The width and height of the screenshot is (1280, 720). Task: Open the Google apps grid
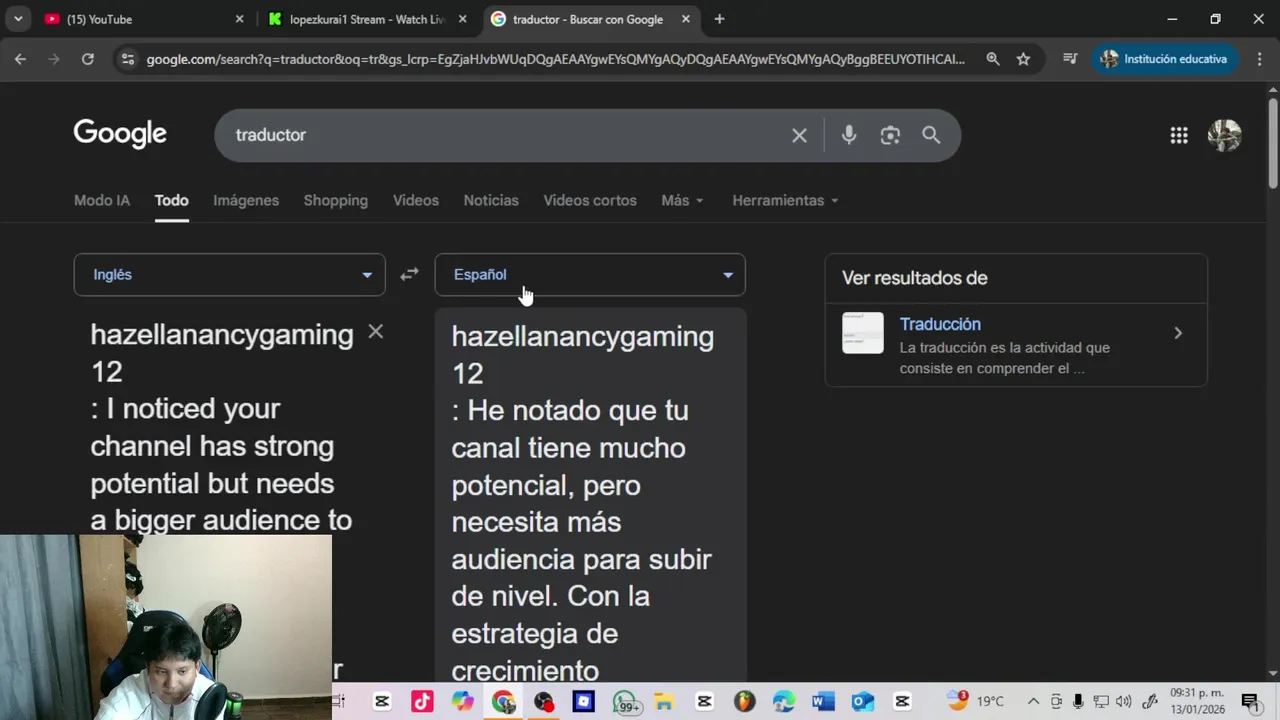pos(1179,135)
